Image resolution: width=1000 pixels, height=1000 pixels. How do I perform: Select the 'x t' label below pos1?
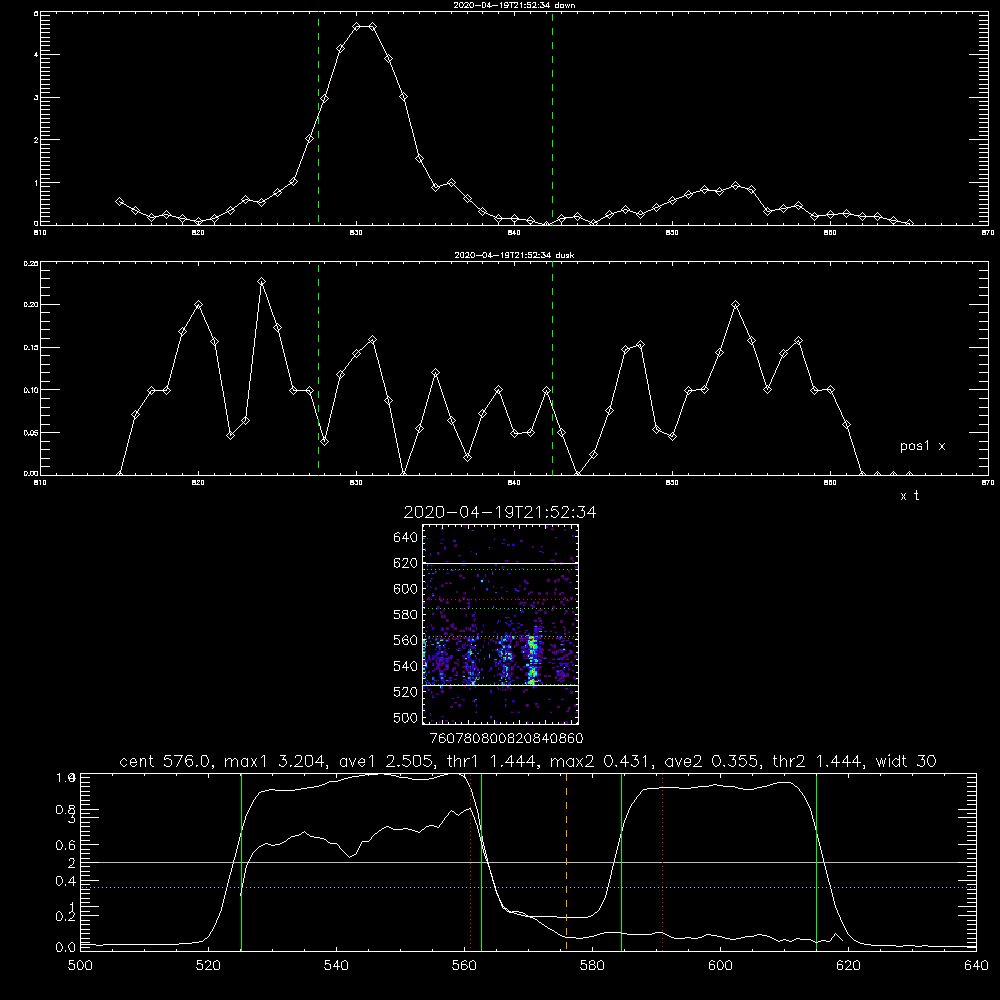coord(909,496)
